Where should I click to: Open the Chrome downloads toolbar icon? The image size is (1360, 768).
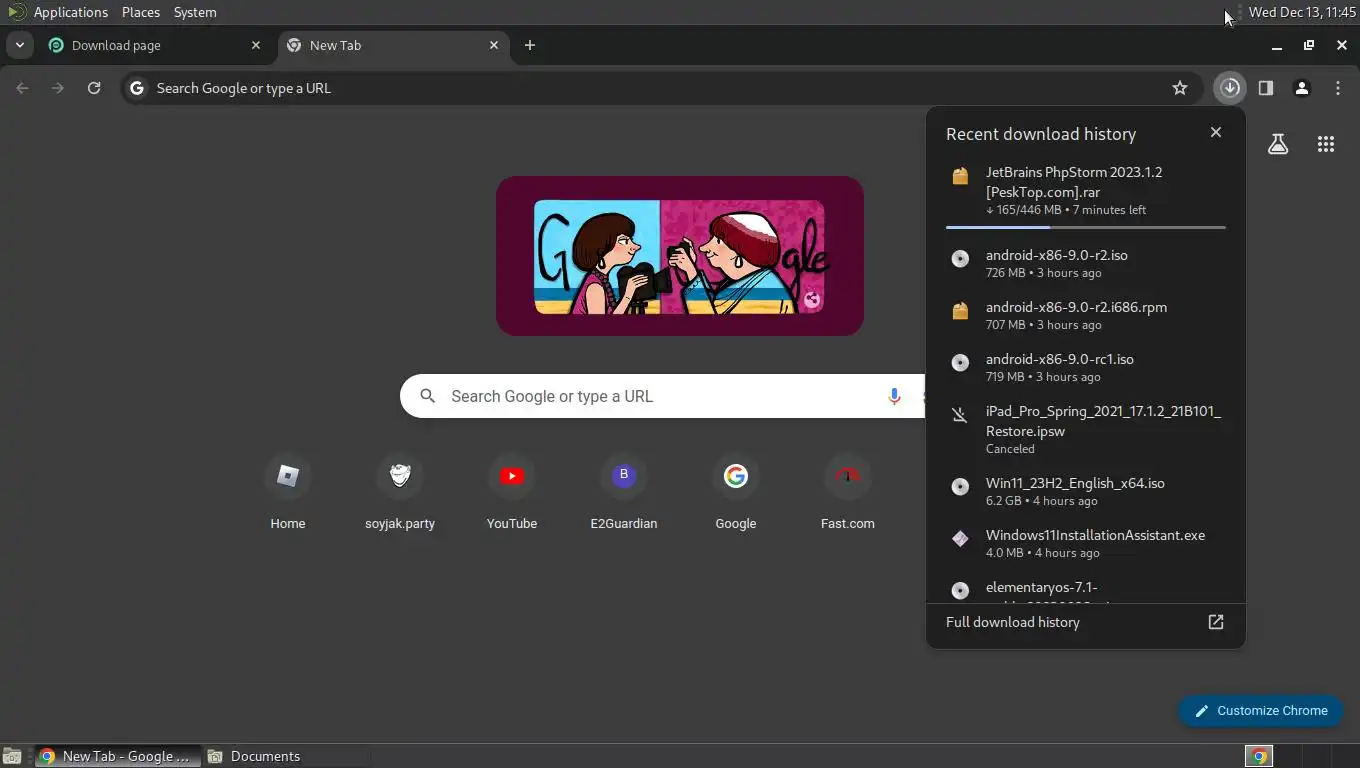pos(1230,88)
